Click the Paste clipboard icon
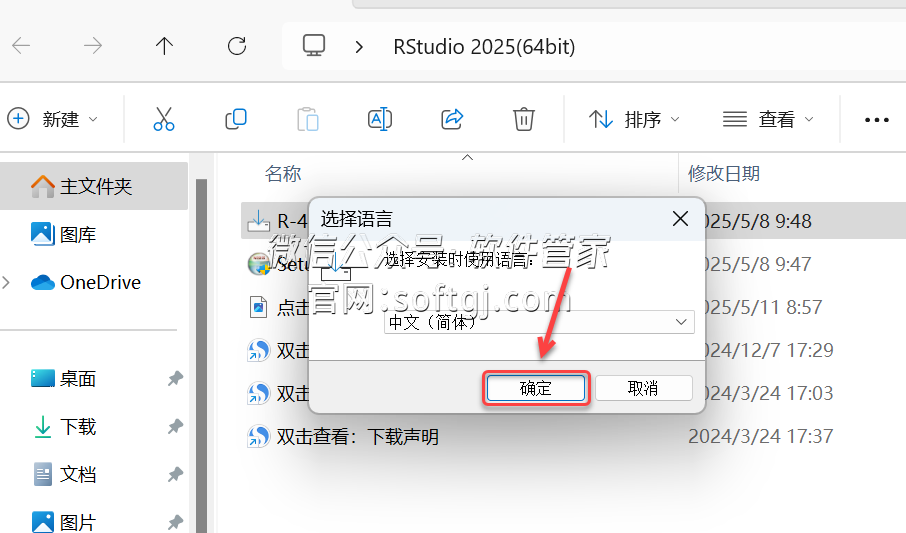906x533 pixels. point(308,120)
